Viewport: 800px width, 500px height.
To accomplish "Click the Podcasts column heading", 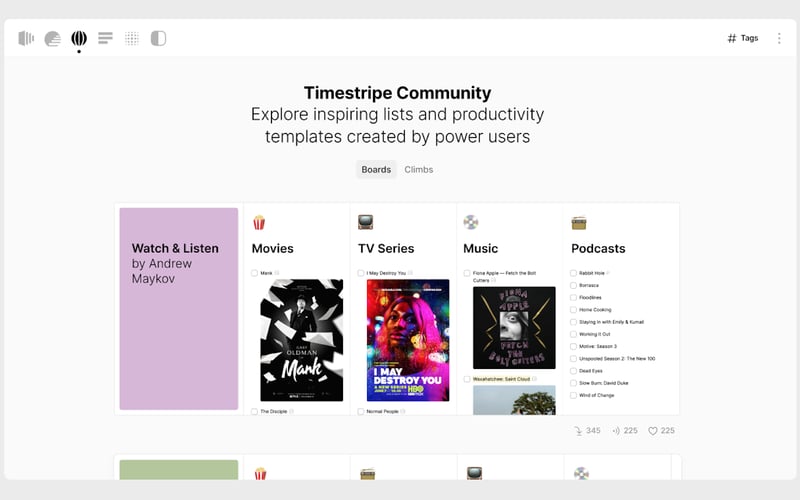I will tap(598, 248).
